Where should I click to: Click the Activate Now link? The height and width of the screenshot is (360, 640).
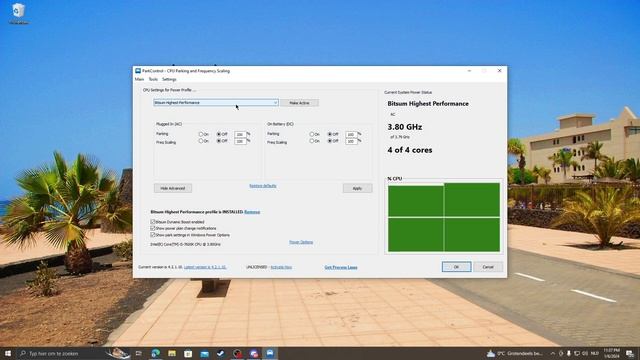(x=281, y=267)
